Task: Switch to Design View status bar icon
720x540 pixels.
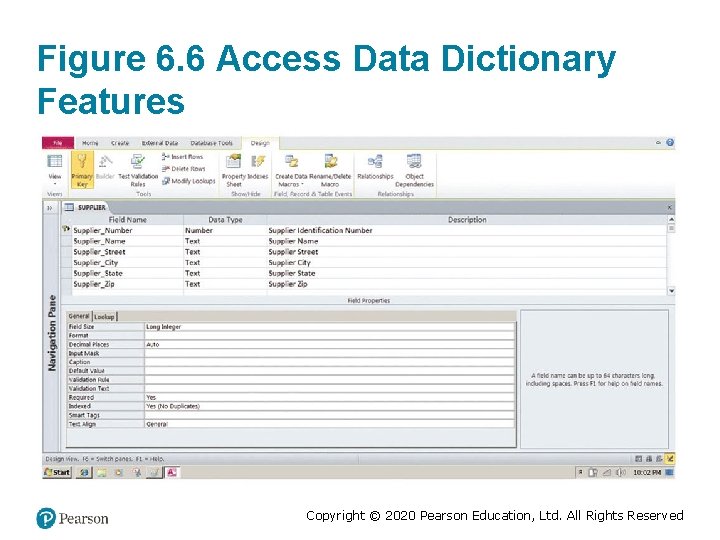Action: coord(670,458)
